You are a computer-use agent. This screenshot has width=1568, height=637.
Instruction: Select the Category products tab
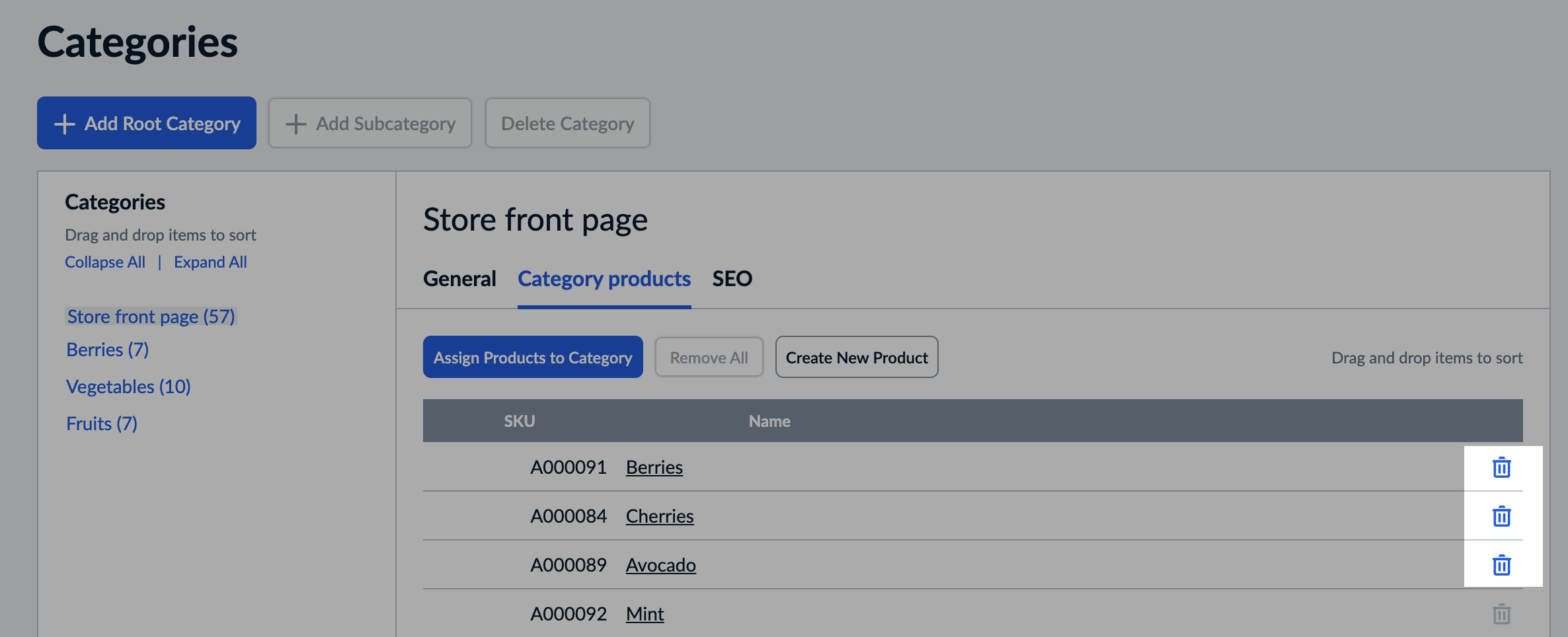(604, 278)
